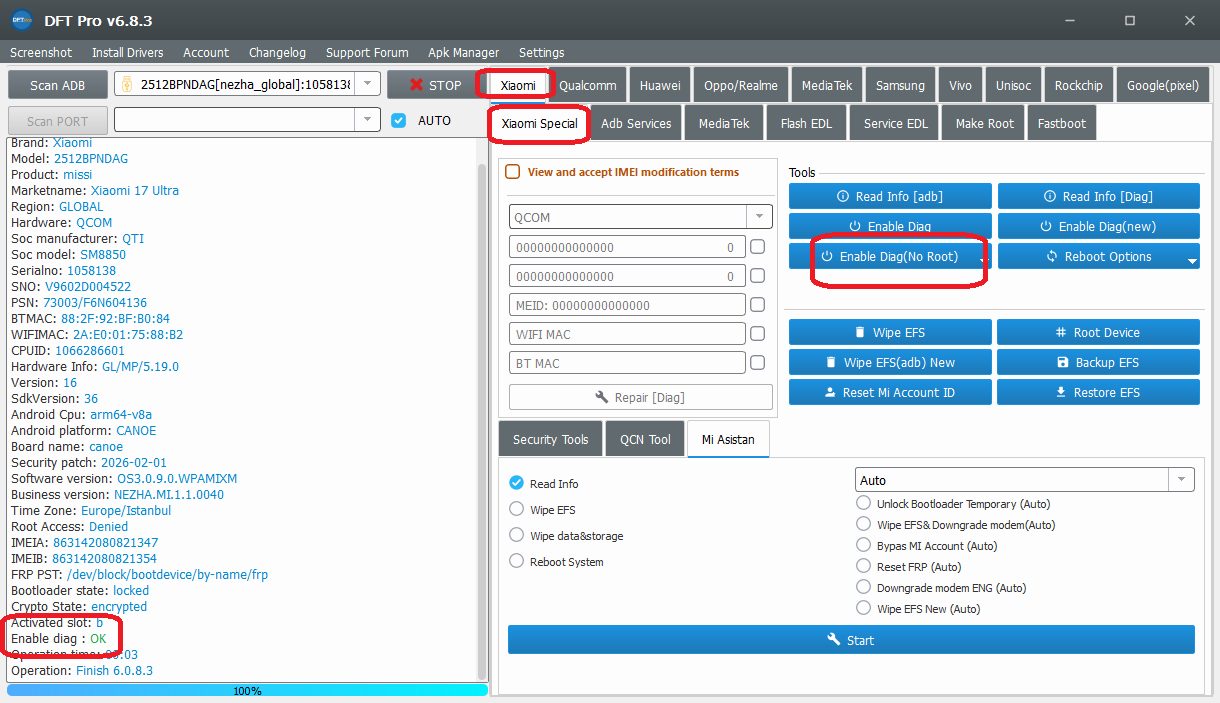1220x703 pixels.
Task: Open the QCOM platform dropdown
Action: [x=760, y=216]
